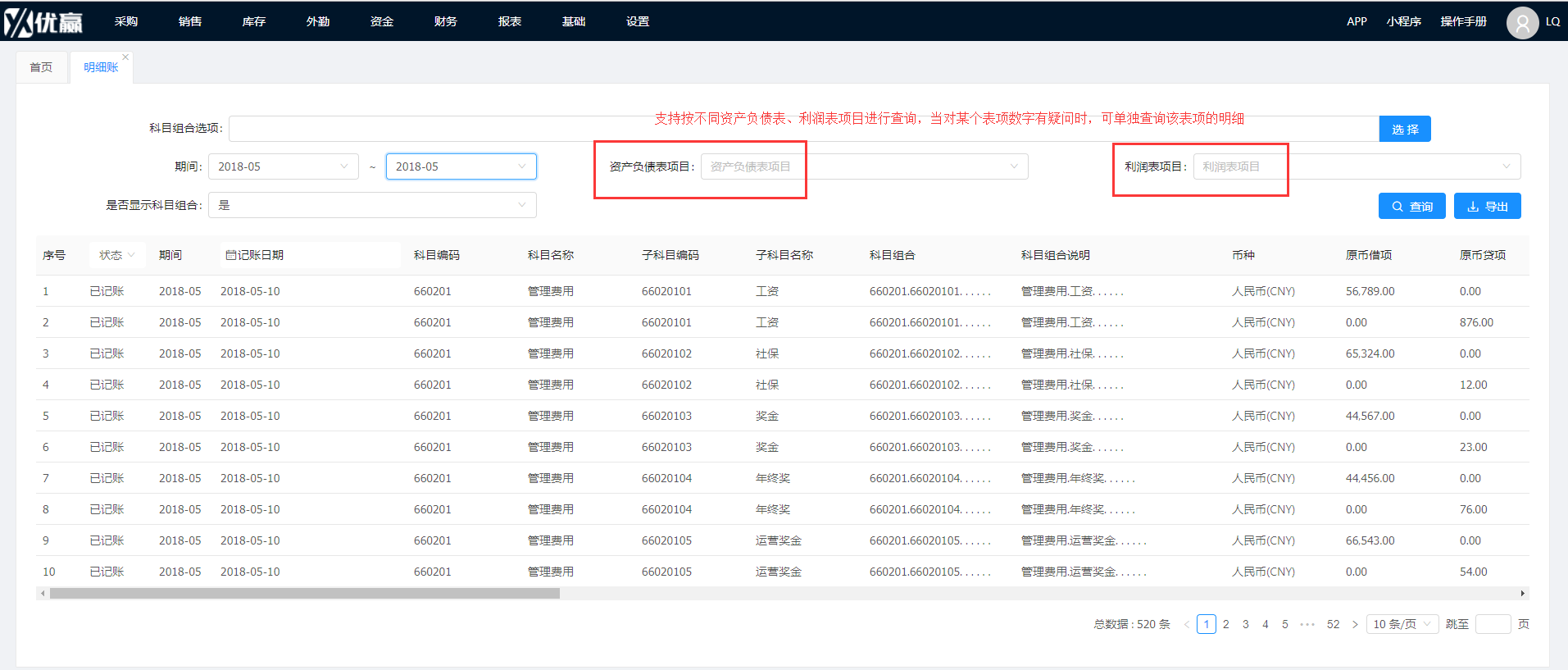Image resolution: width=1568 pixels, height=670 pixels.
Task: Click 66020103 in row 5
Action: pos(666,416)
